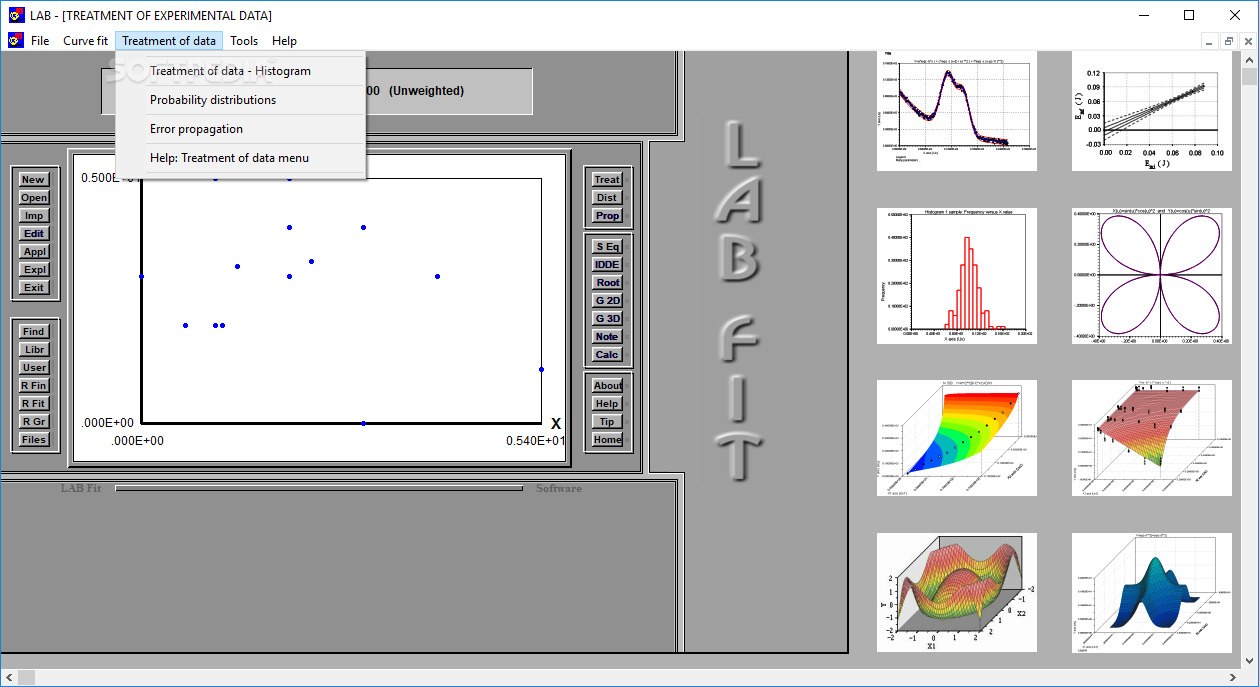Click the Calc button
1259x687 pixels.
point(607,355)
